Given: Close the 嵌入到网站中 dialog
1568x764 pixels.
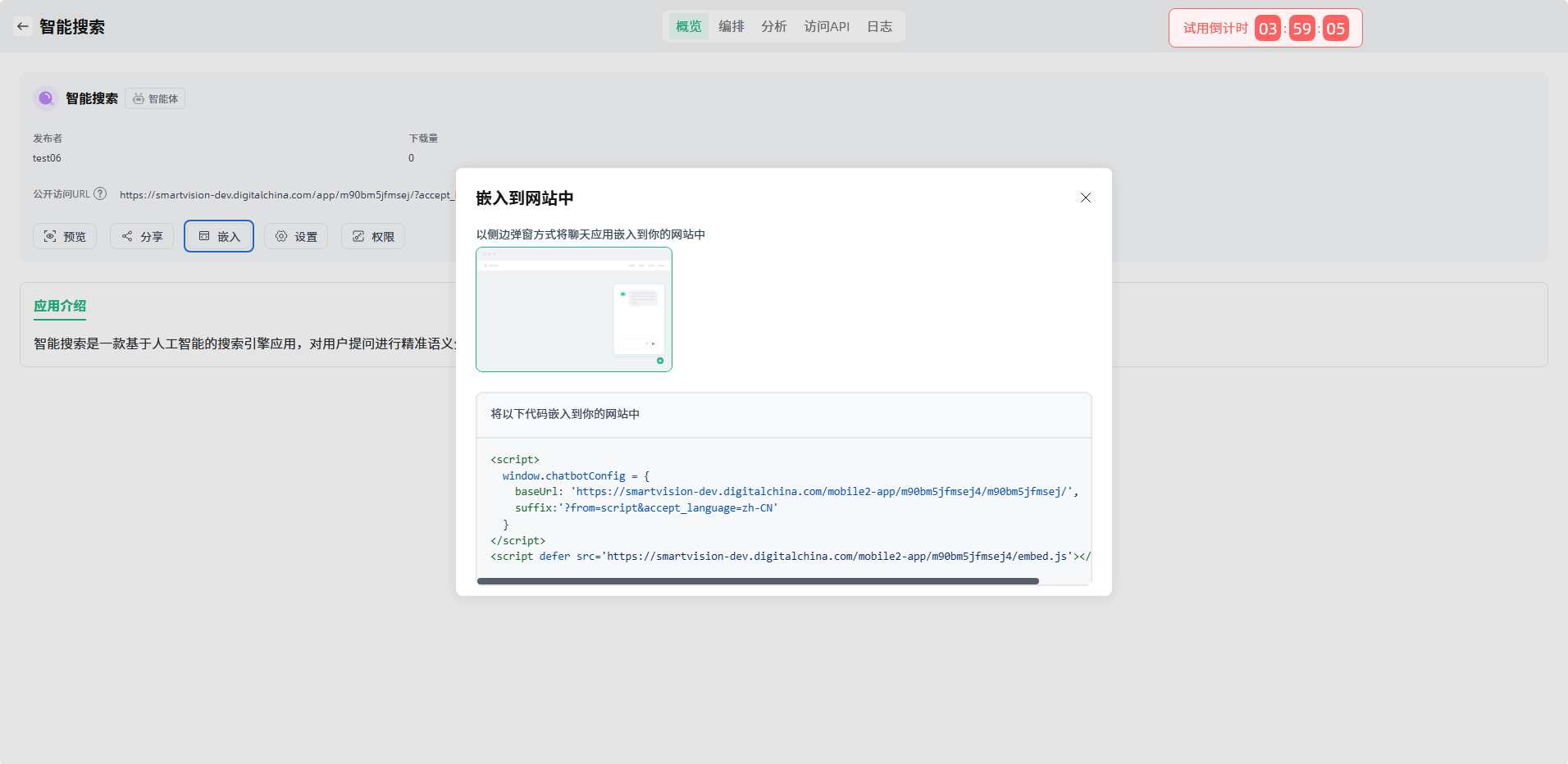Looking at the screenshot, I should click(x=1085, y=198).
